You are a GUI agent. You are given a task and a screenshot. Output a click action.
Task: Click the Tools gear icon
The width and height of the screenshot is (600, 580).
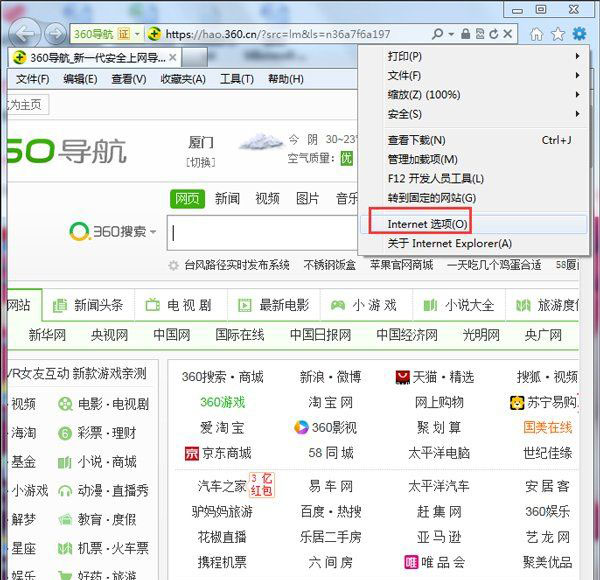tap(579, 34)
